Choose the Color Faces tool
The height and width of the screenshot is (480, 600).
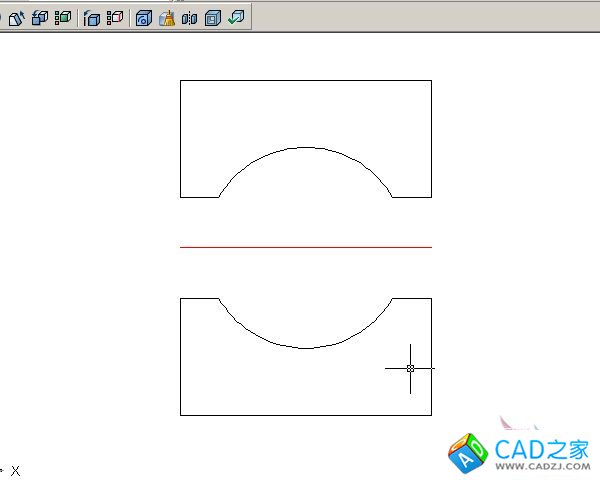pyautogui.click(x=63, y=17)
